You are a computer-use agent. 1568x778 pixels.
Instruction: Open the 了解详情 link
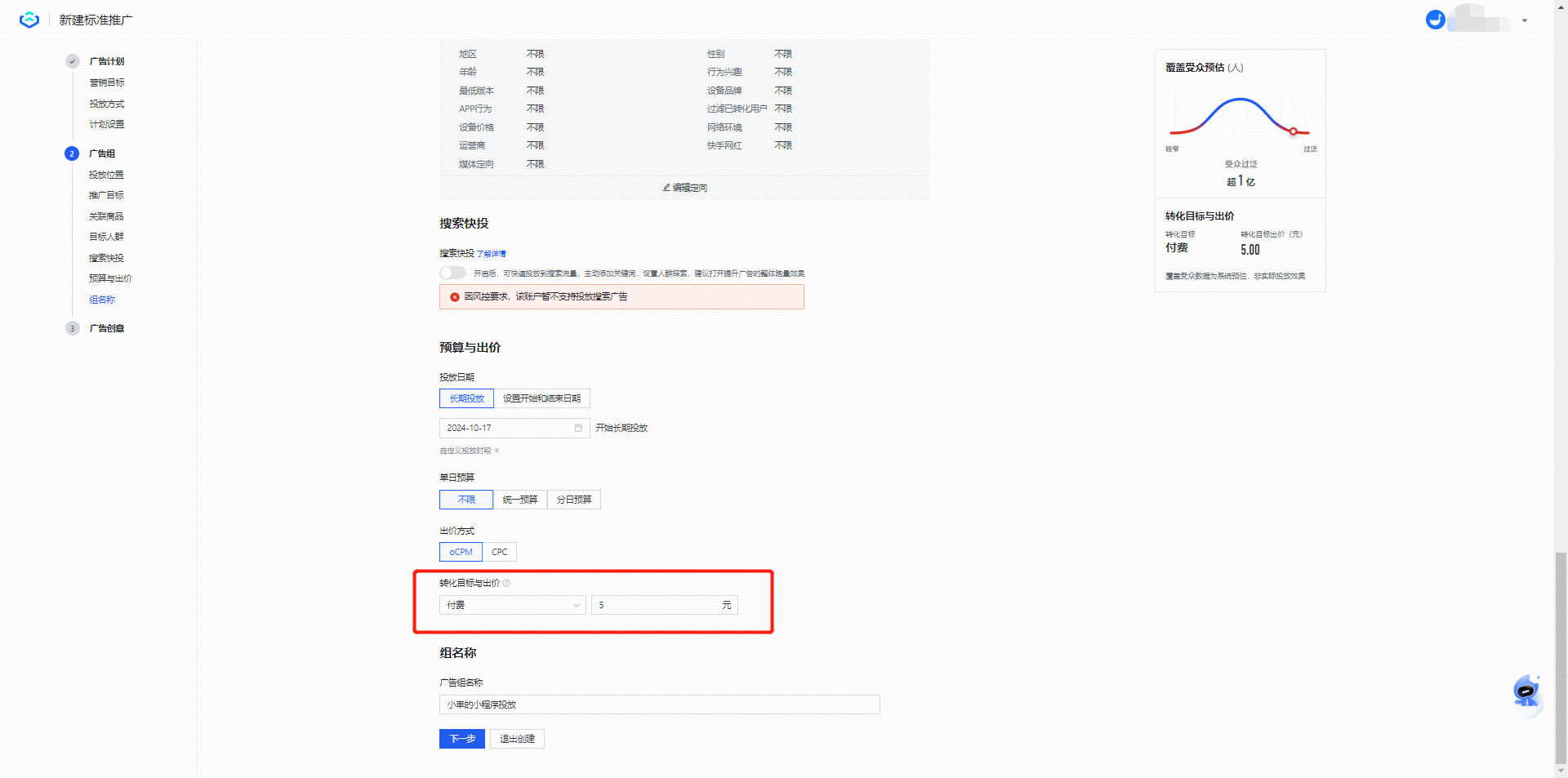[x=491, y=254]
